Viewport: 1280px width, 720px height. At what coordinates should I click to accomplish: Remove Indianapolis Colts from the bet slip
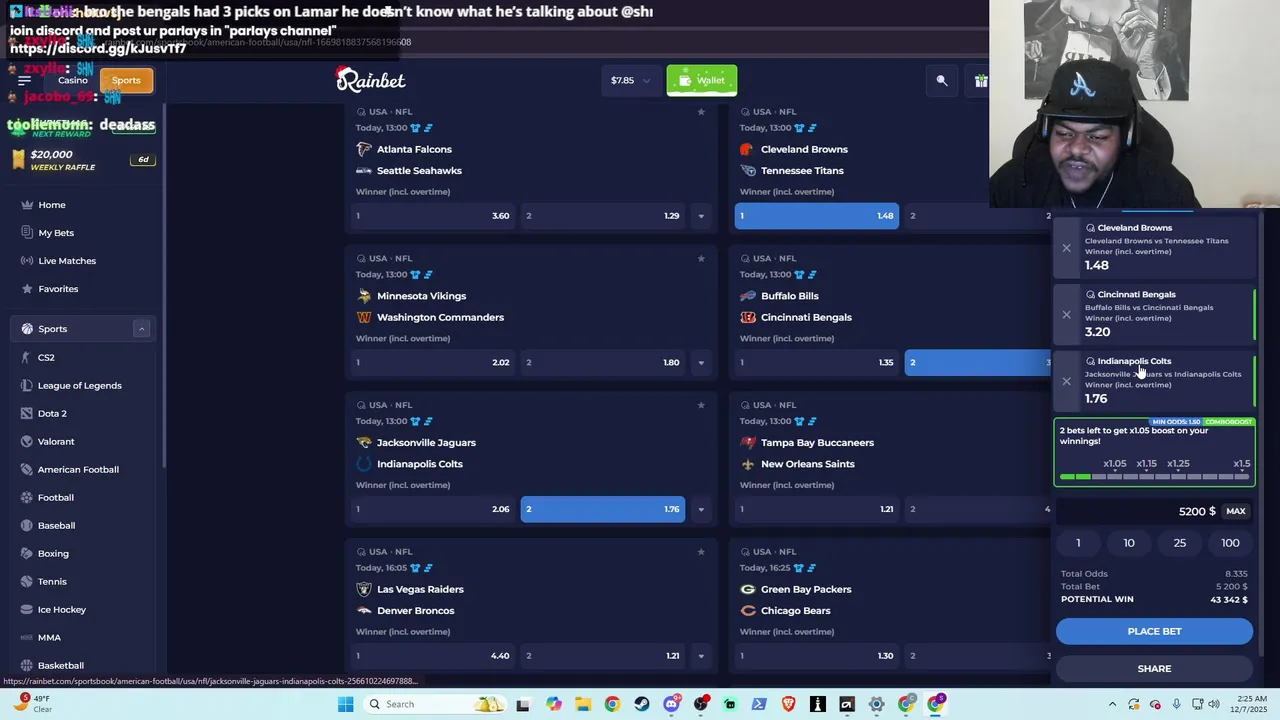click(x=1066, y=381)
